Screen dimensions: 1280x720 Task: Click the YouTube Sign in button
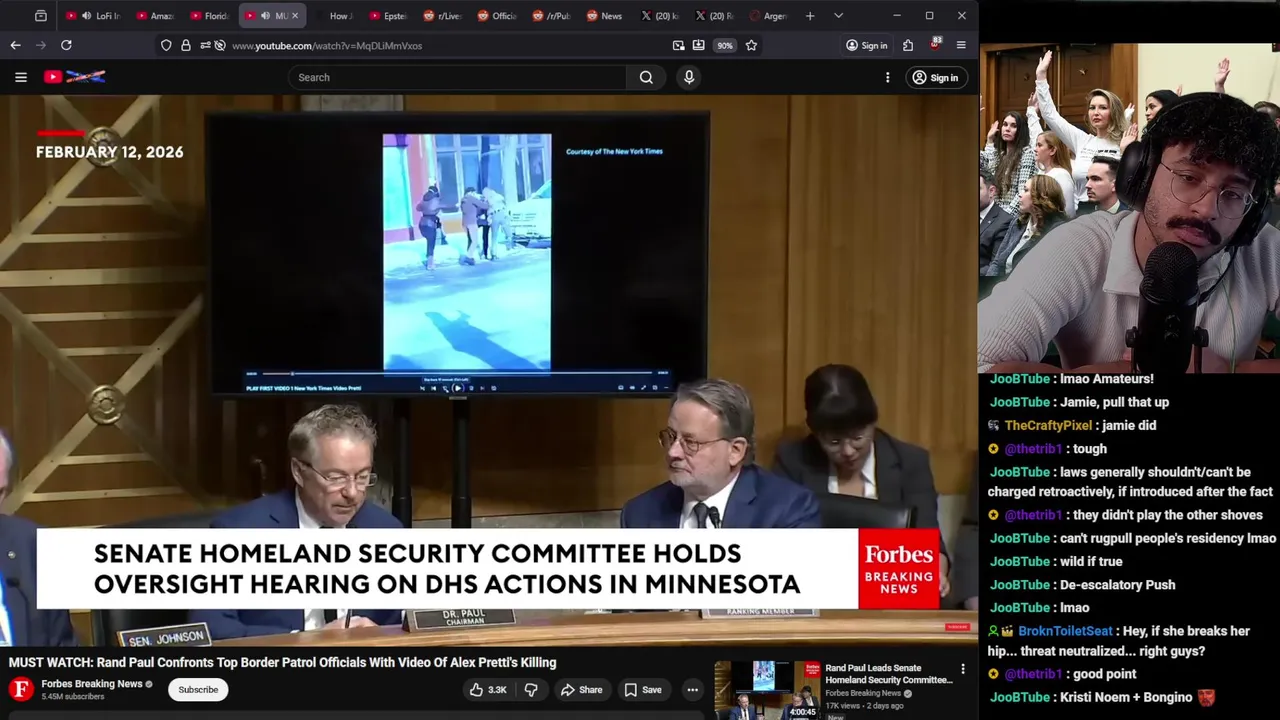click(x=935, y=77)
